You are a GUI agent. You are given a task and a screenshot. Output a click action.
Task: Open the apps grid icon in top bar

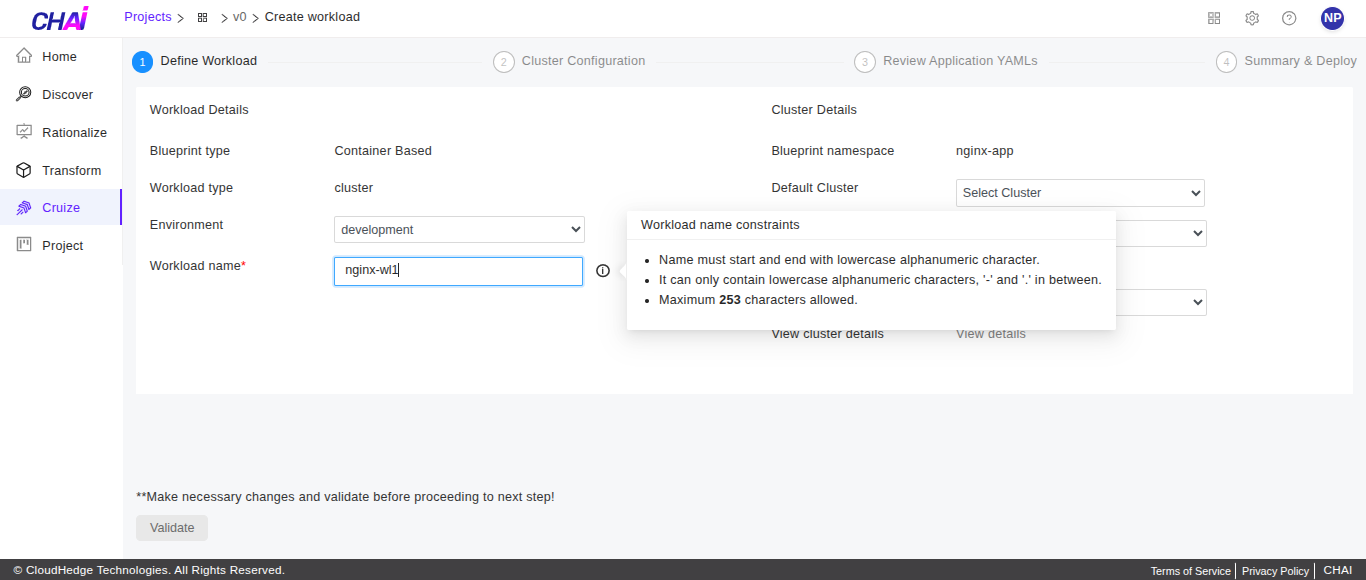point(1214,18)
